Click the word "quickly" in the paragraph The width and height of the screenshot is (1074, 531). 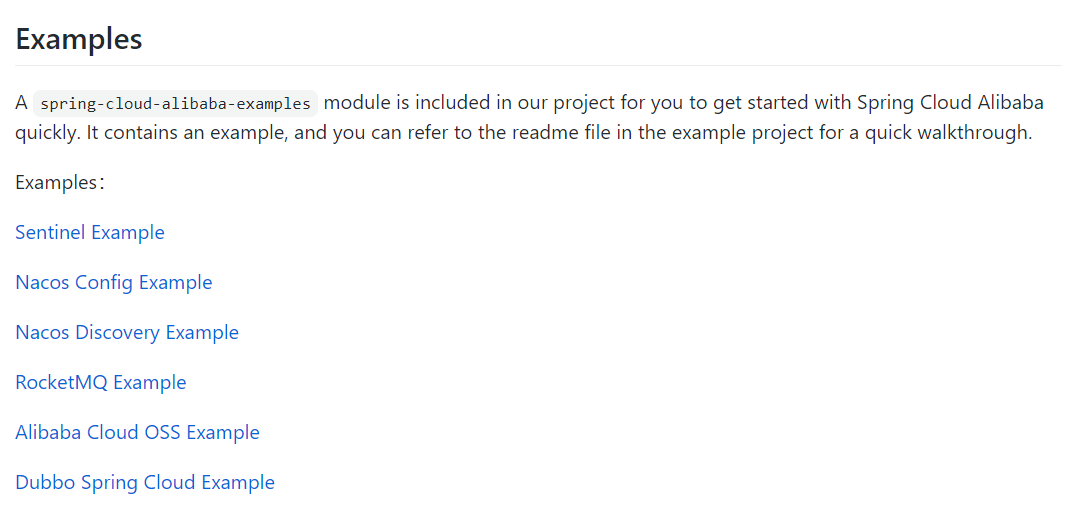[x=47, y=132]
